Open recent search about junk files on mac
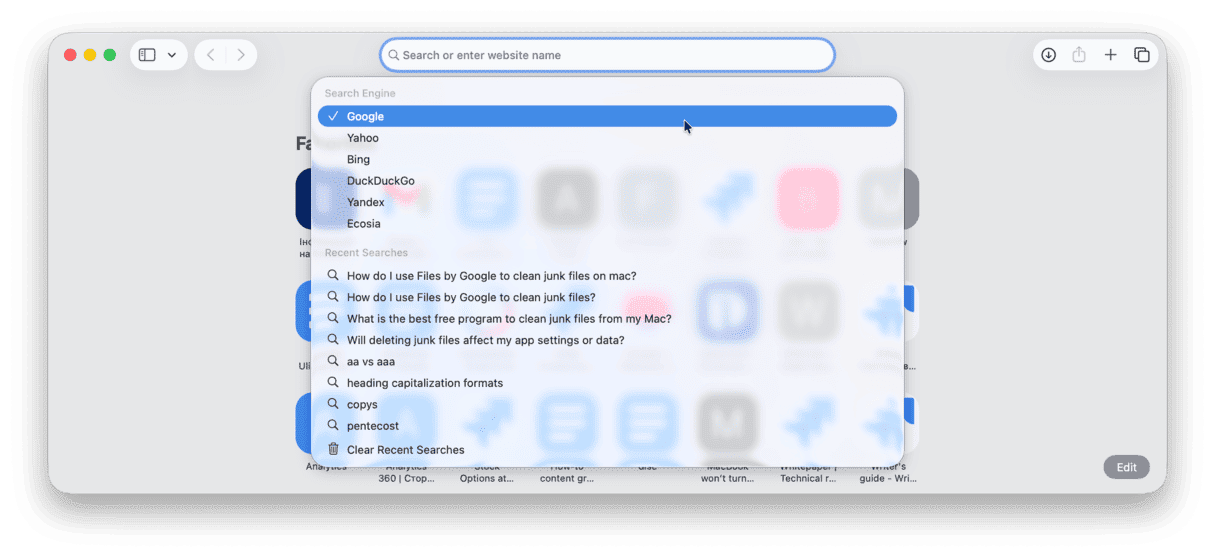 (x=607, y=275)
